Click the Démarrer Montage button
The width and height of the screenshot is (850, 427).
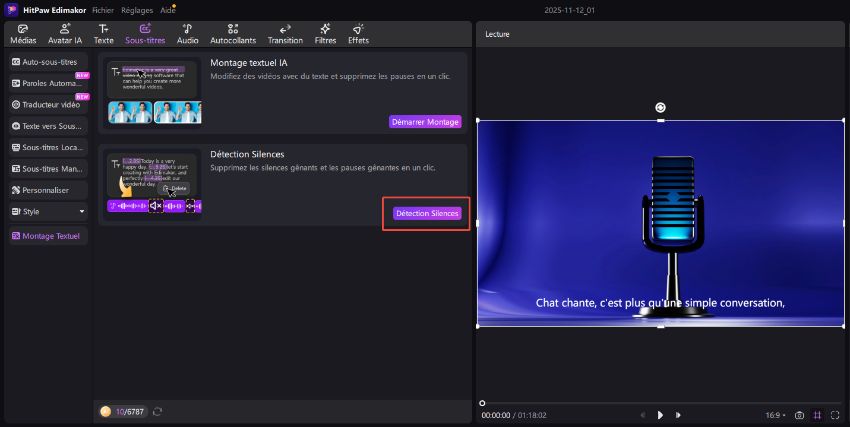[x=425, y=122]
